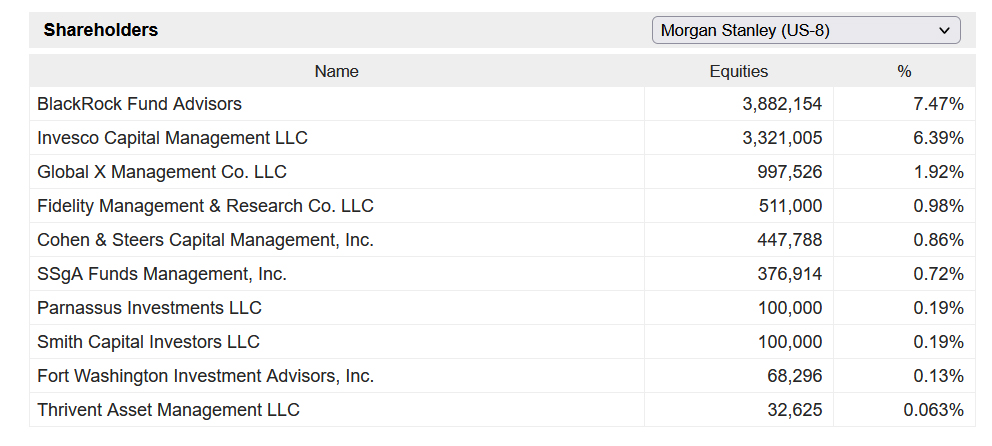992x446 pixels.
Task: Click Global X's 997,526 equities cell
Action: [790, 172]
